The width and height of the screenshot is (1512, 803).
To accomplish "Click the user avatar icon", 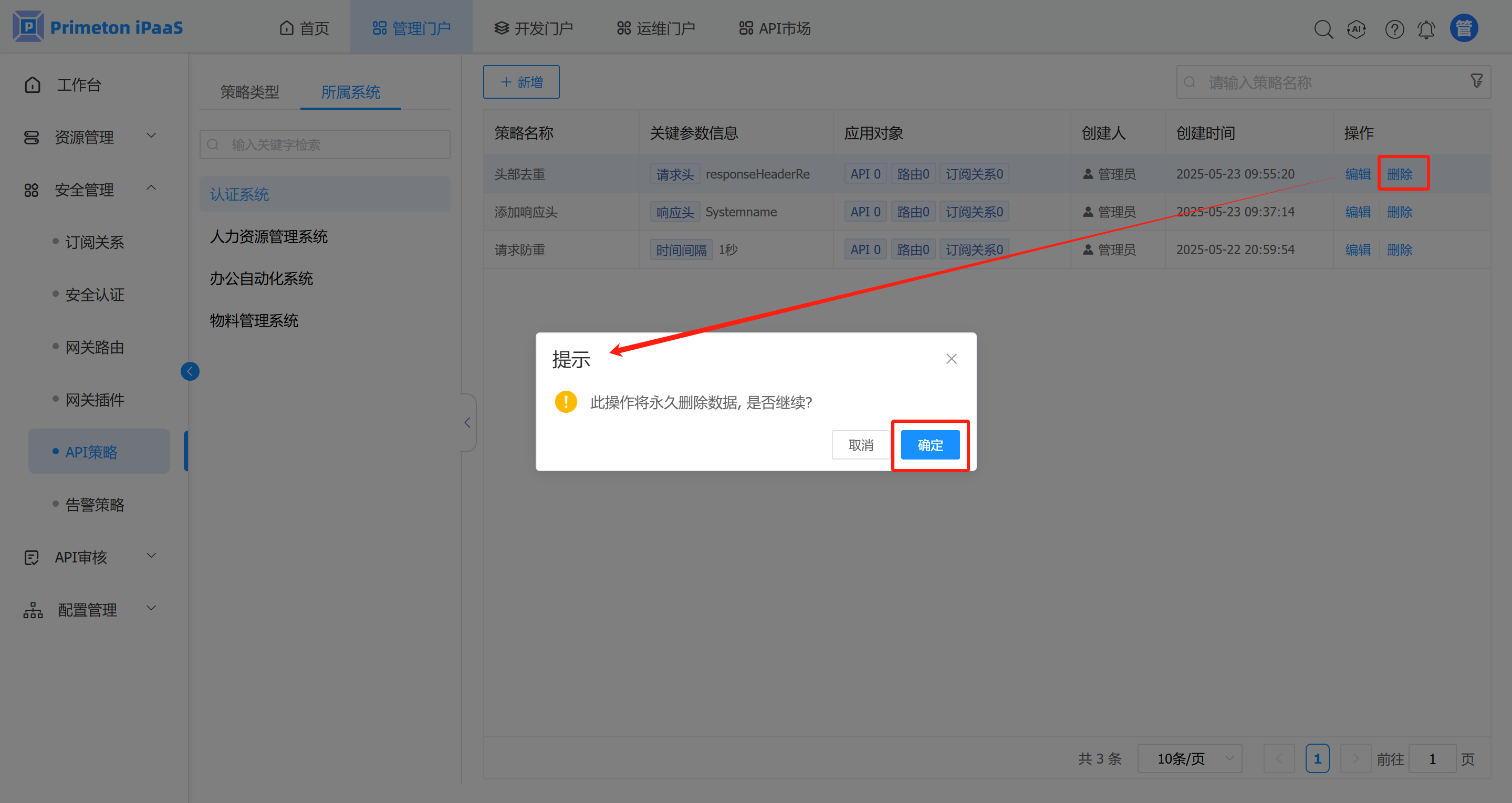I will tap(1463, 28).
